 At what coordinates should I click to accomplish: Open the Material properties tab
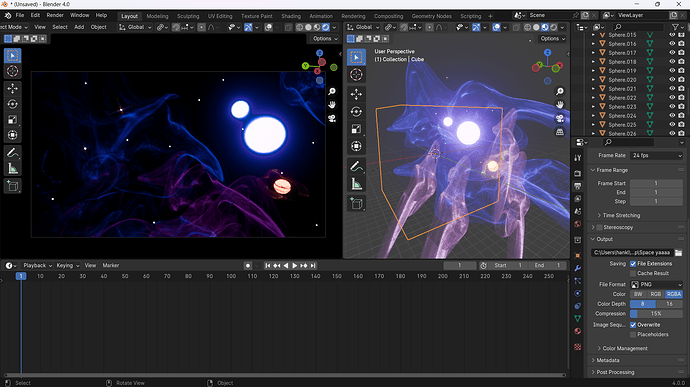[x=578, y=331]
